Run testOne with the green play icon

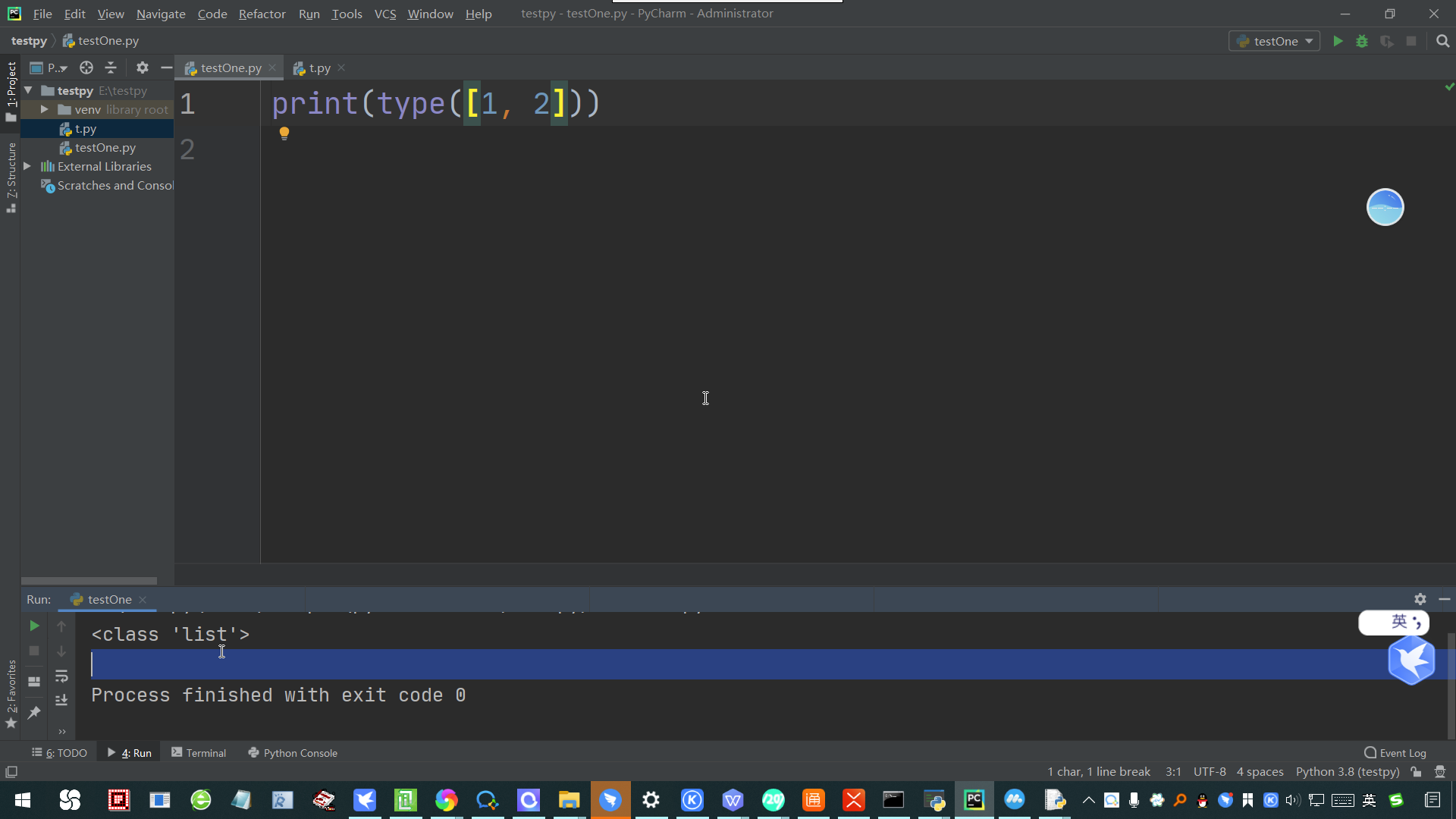point(1338,41)
